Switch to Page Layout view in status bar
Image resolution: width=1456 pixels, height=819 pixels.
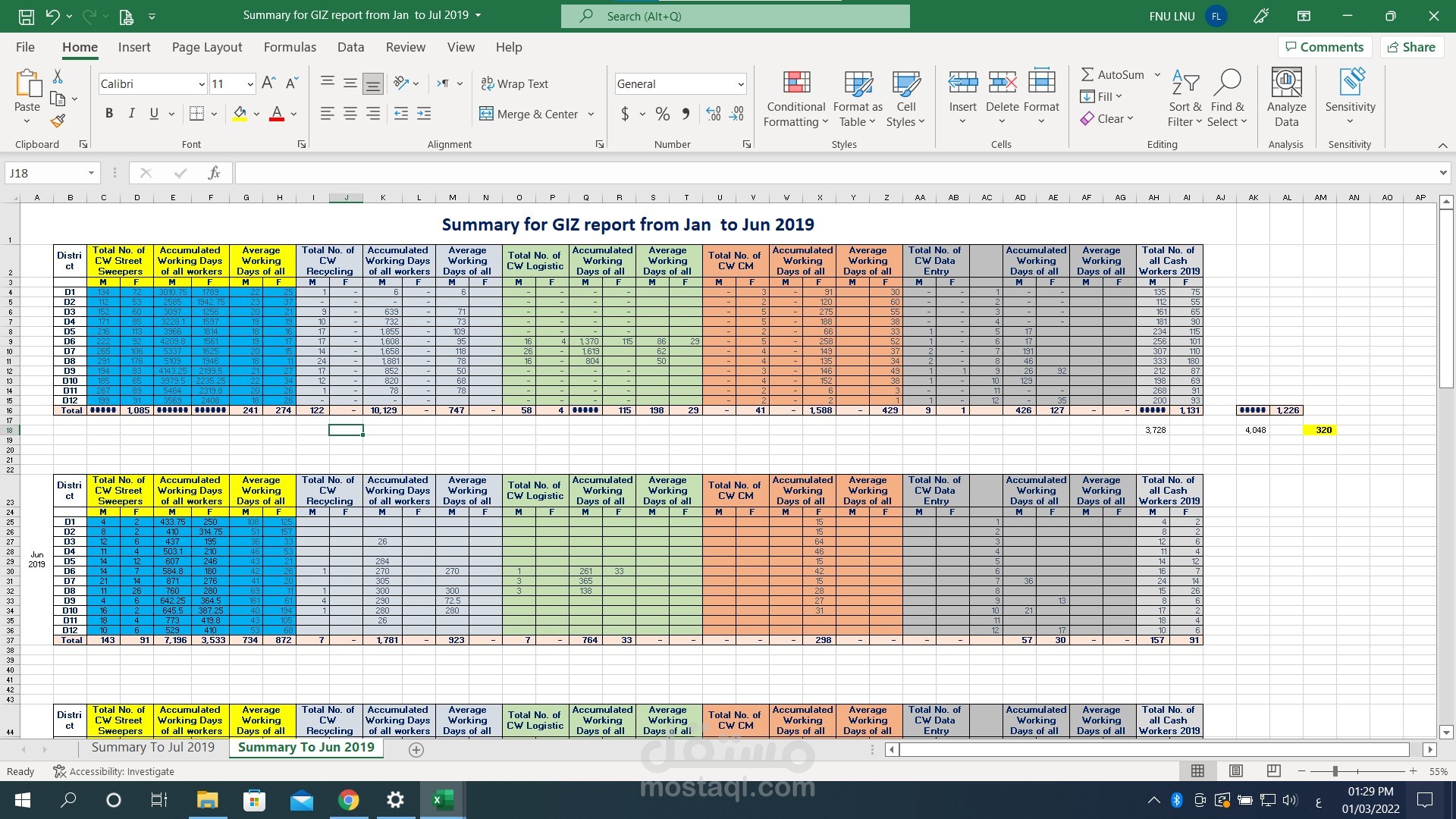click(x=1235, y=771)
